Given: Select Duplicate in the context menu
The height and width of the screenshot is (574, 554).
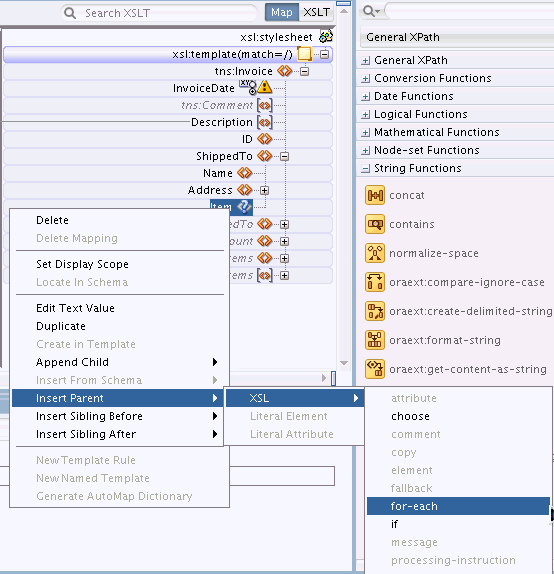Looking at the screenshot, I should click(61, 326).
